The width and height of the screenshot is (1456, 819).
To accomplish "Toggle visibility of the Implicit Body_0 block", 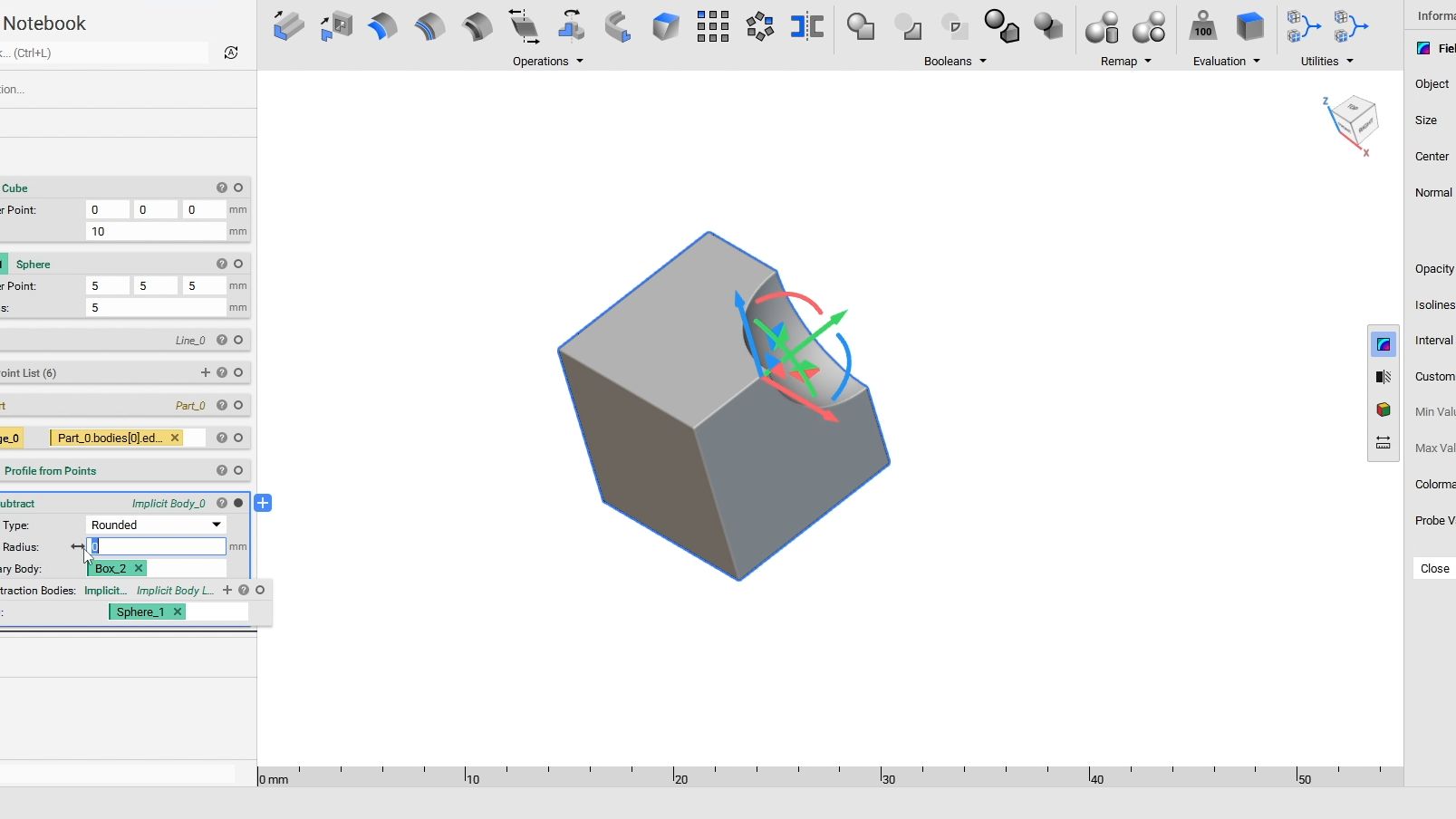I will tap(238, 503).
